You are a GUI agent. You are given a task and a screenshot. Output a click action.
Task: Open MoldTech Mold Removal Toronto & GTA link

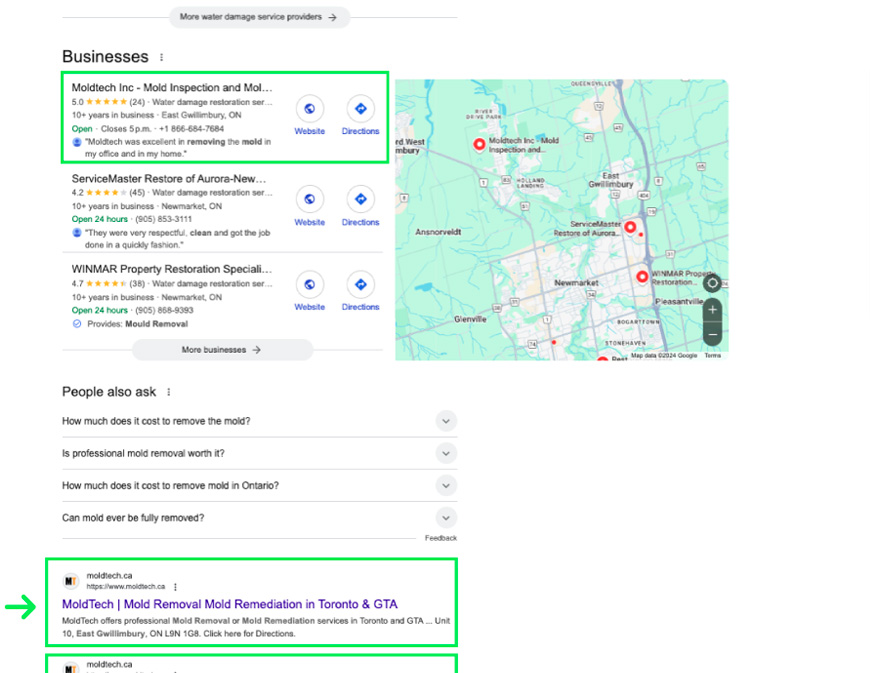click(x=229, y=604)
